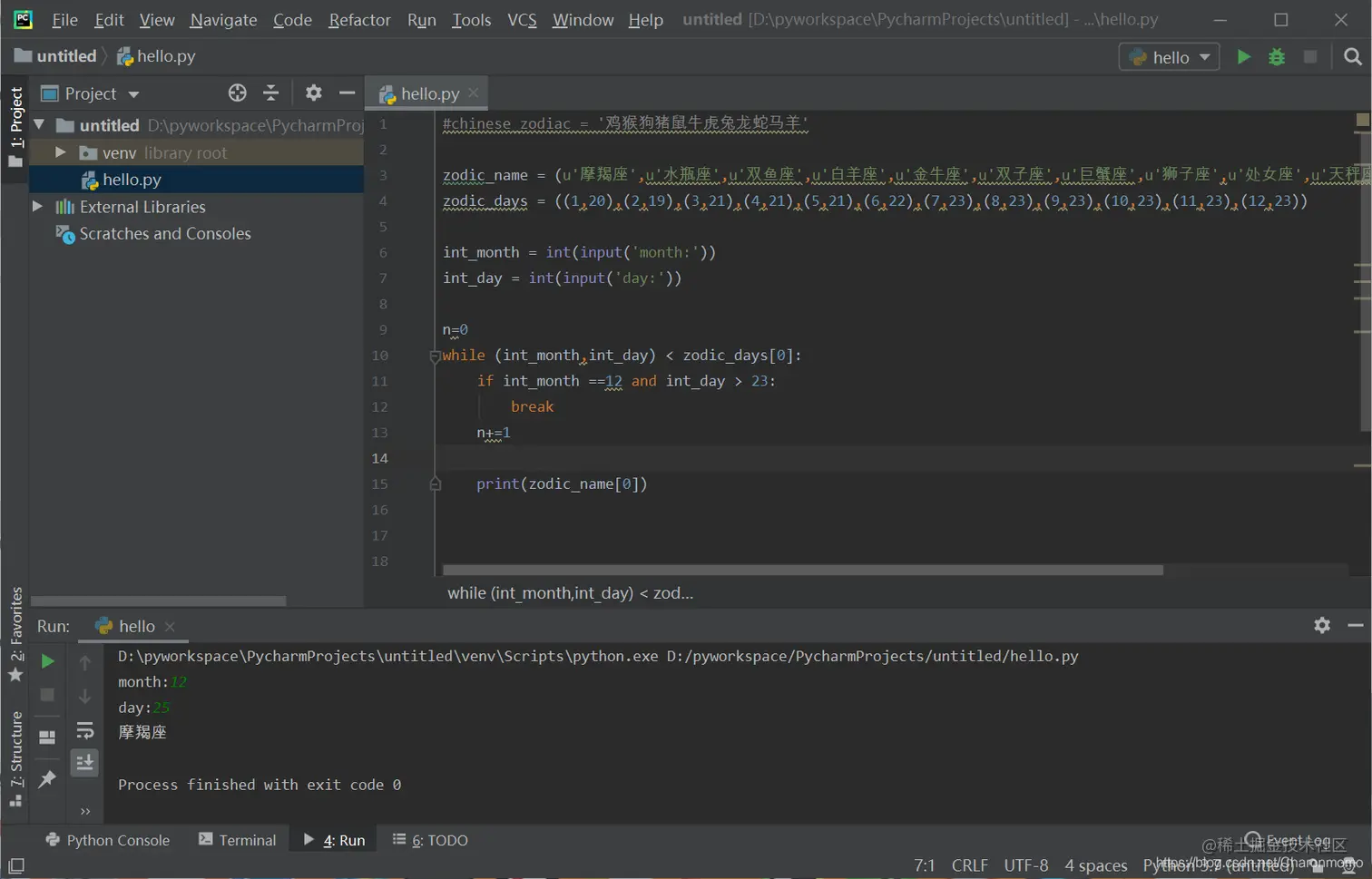This screenshot has height=879, width=1372.
Task: Click 4 spaces indent setting
Action: click(1095, 865)
